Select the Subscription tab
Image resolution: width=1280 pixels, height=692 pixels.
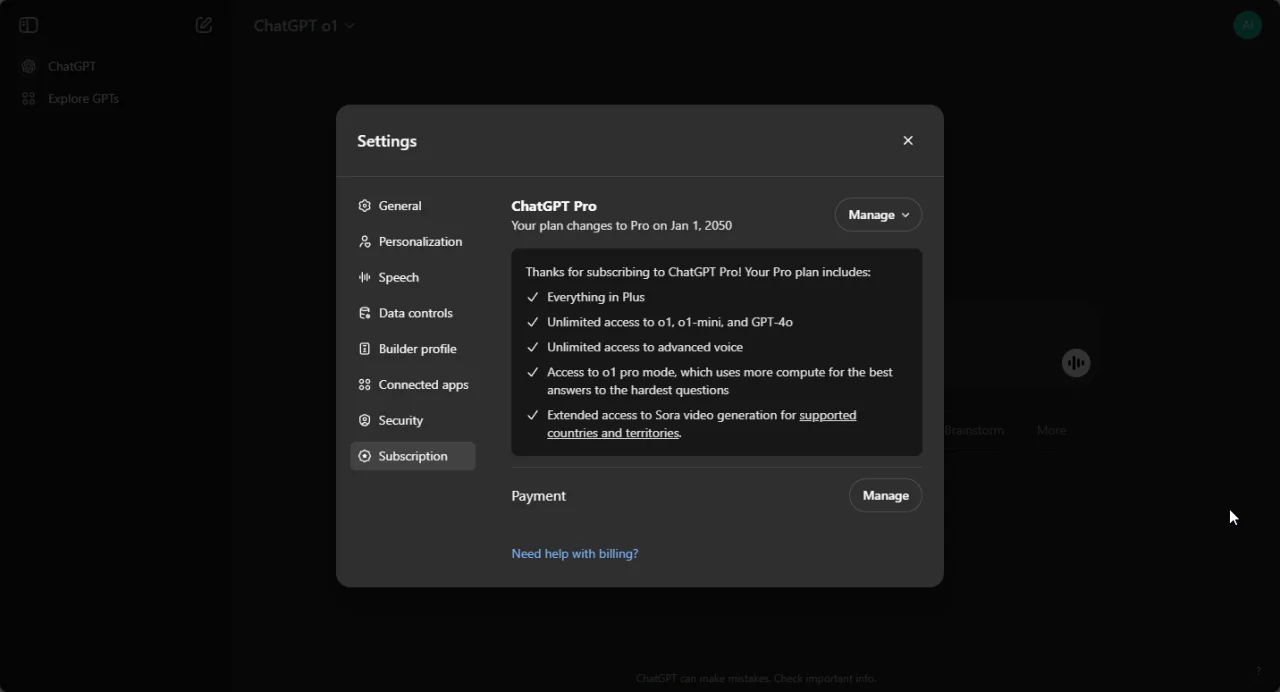tap(412, 456)
